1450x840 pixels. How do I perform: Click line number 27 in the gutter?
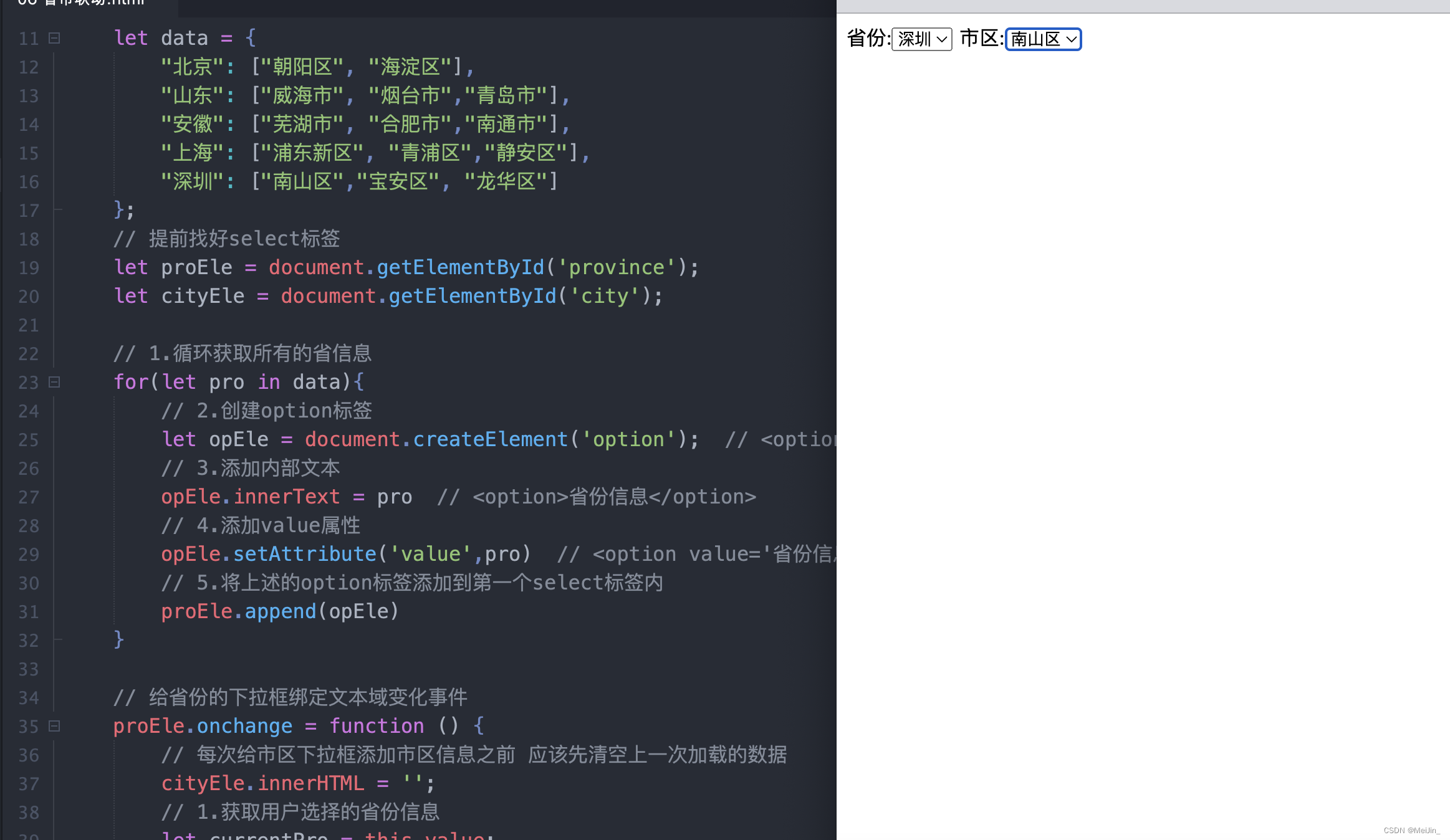[29, 497]
